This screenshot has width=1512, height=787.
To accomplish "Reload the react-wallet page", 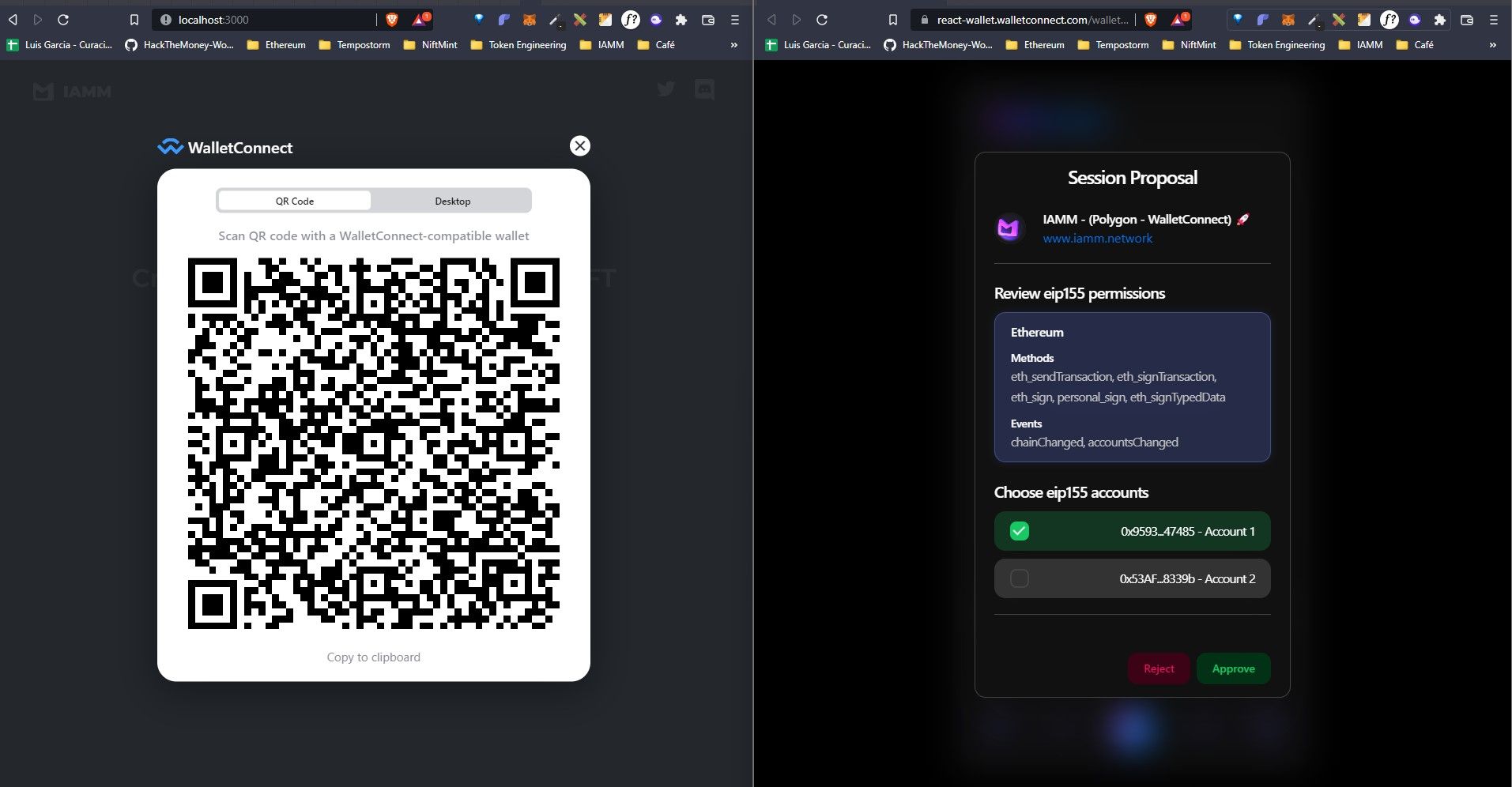I will click(x=822, y=20).
